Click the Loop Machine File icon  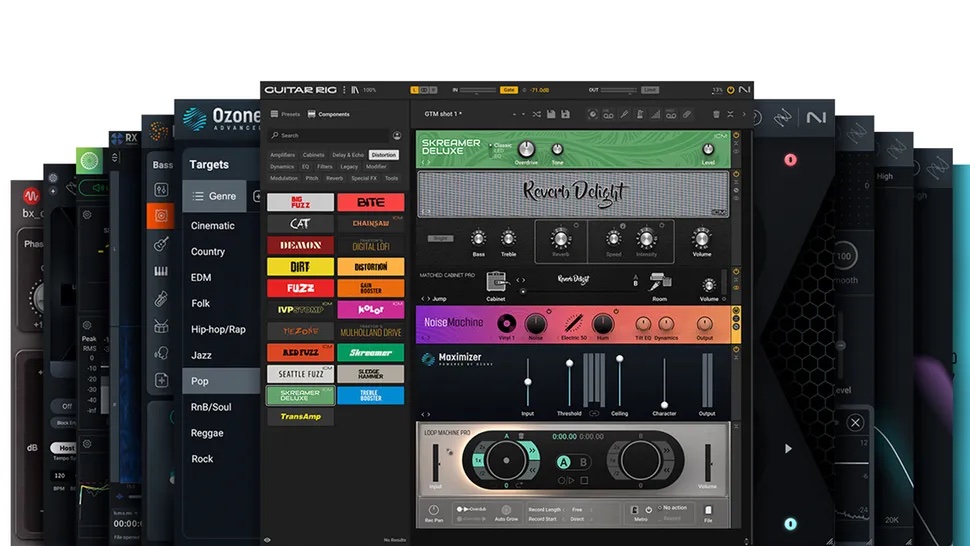pos(708,510)
